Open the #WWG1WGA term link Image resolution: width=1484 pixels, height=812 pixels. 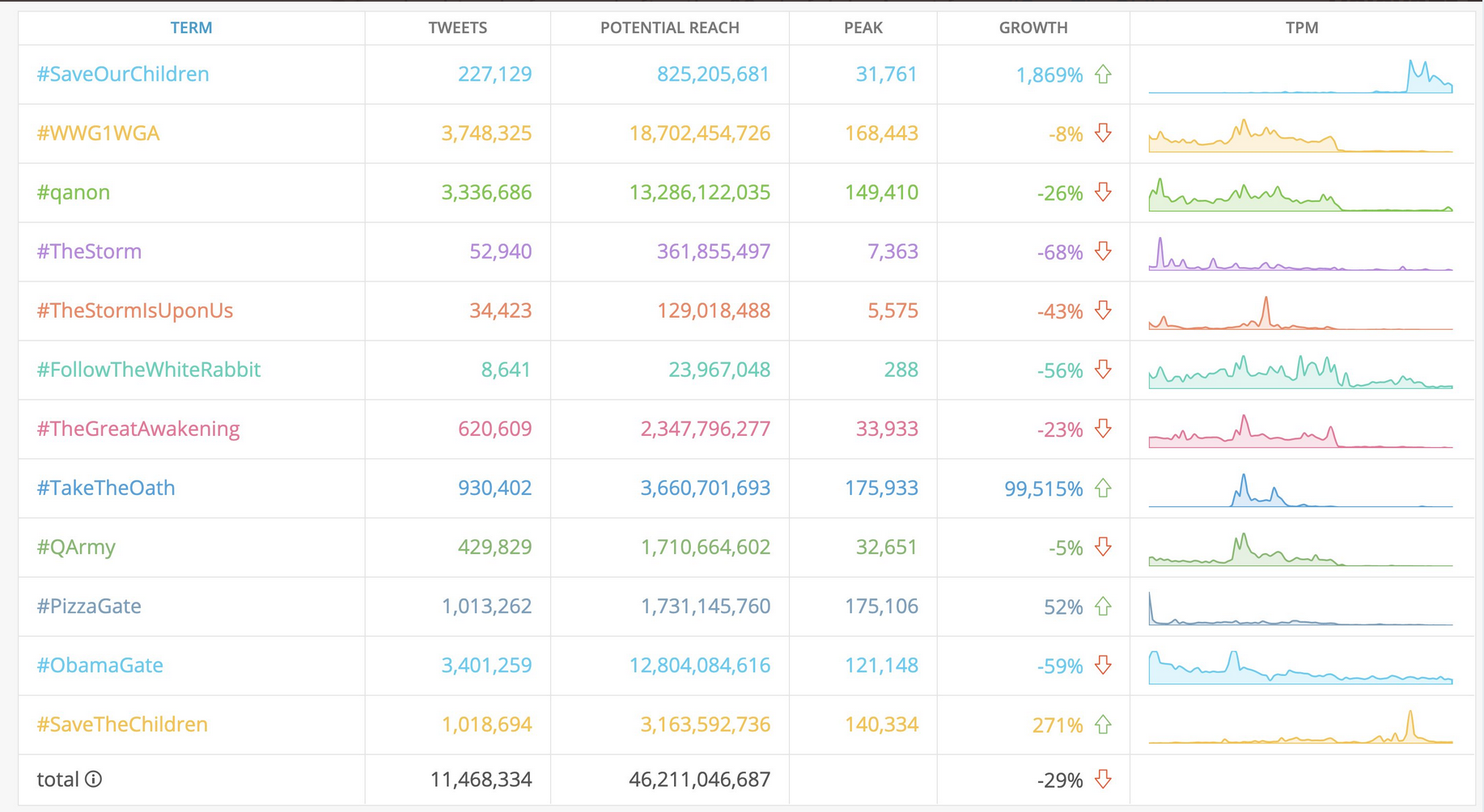click(x=98, y=133)
